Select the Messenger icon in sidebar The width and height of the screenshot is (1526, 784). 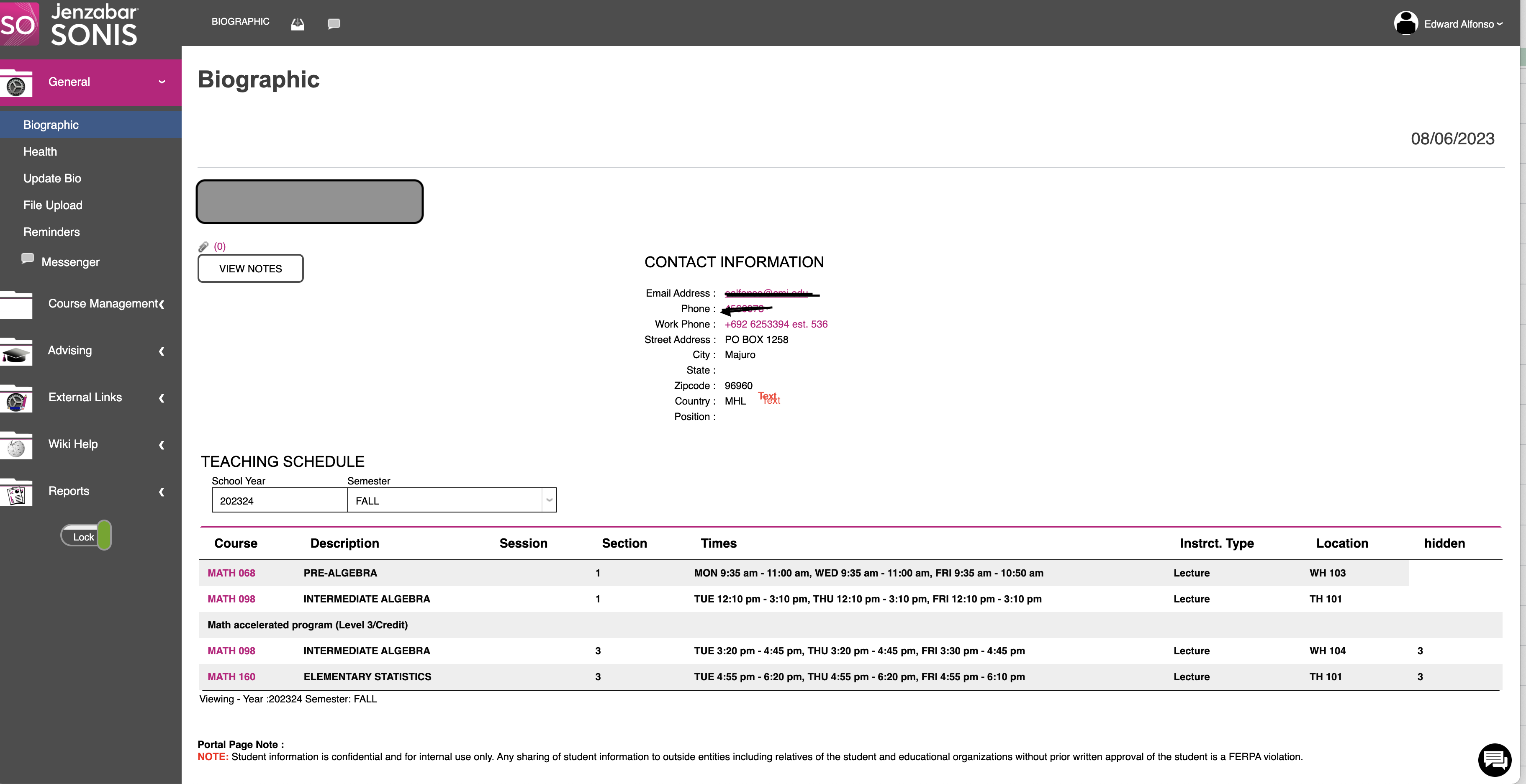point(27,258)
